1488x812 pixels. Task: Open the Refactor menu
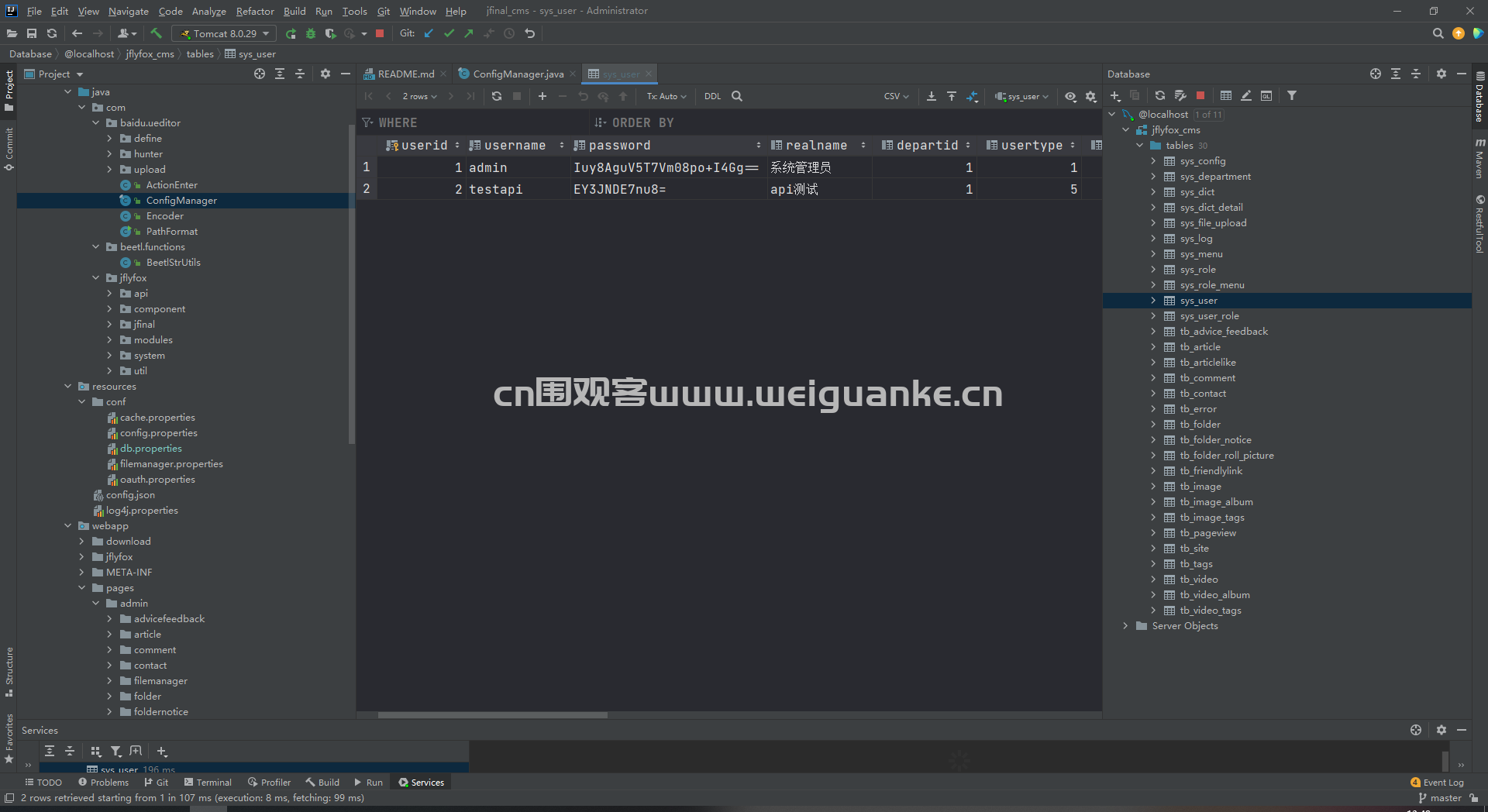pyautogui.click(x=255, y=11)
